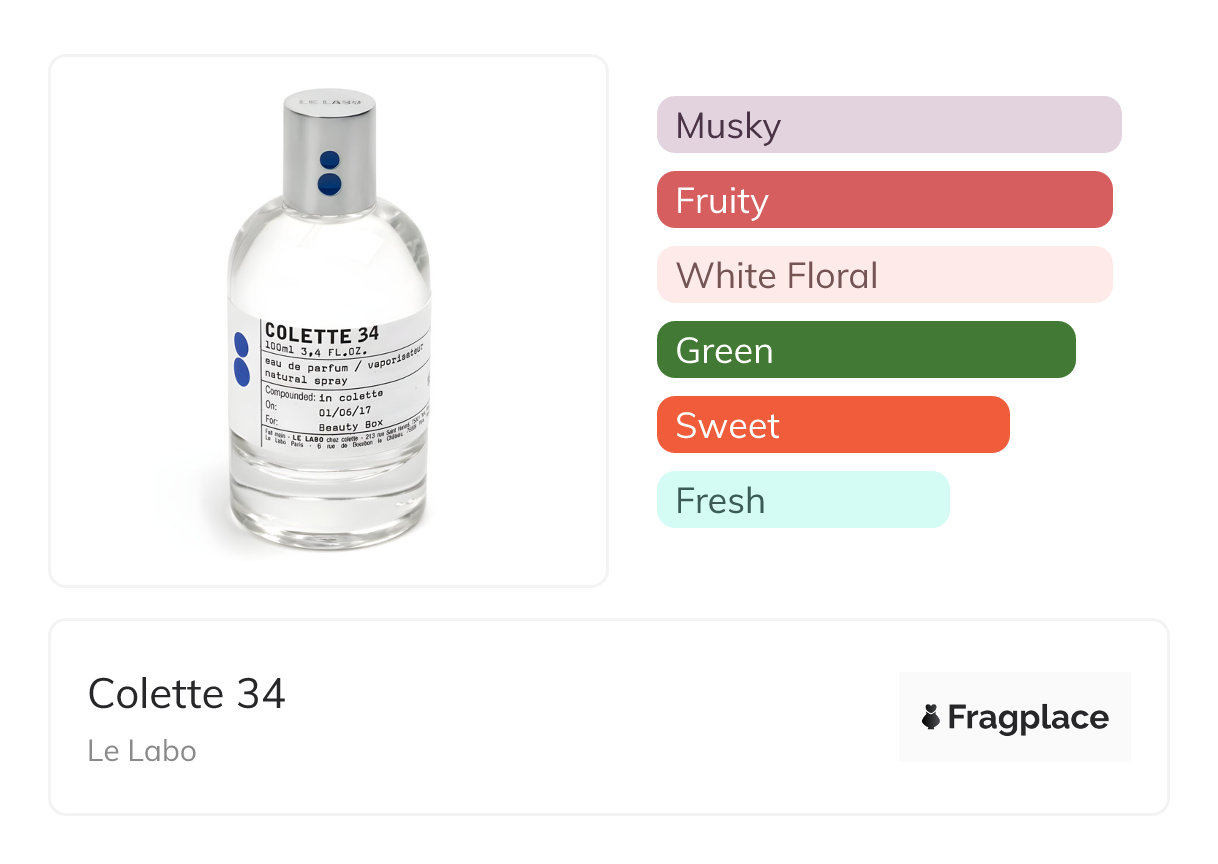Click the blue dots left of the bottle label
Screen dimensions: 1218x864
[241, 359]
